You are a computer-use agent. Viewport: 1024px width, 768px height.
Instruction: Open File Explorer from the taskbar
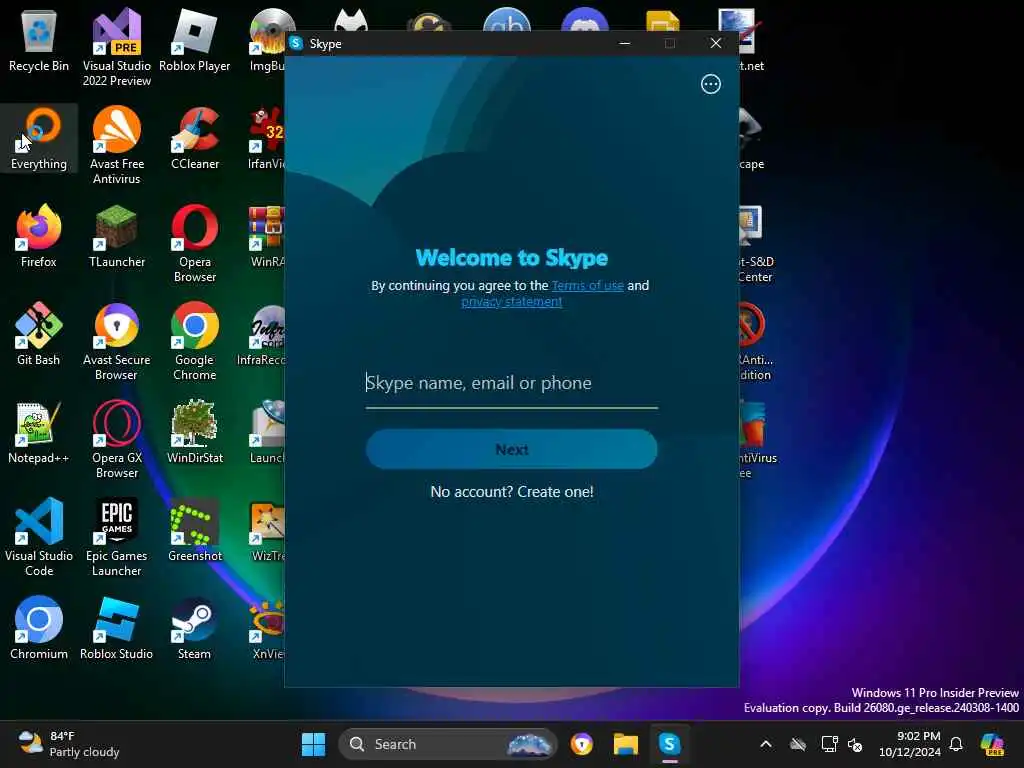(626, 744)
